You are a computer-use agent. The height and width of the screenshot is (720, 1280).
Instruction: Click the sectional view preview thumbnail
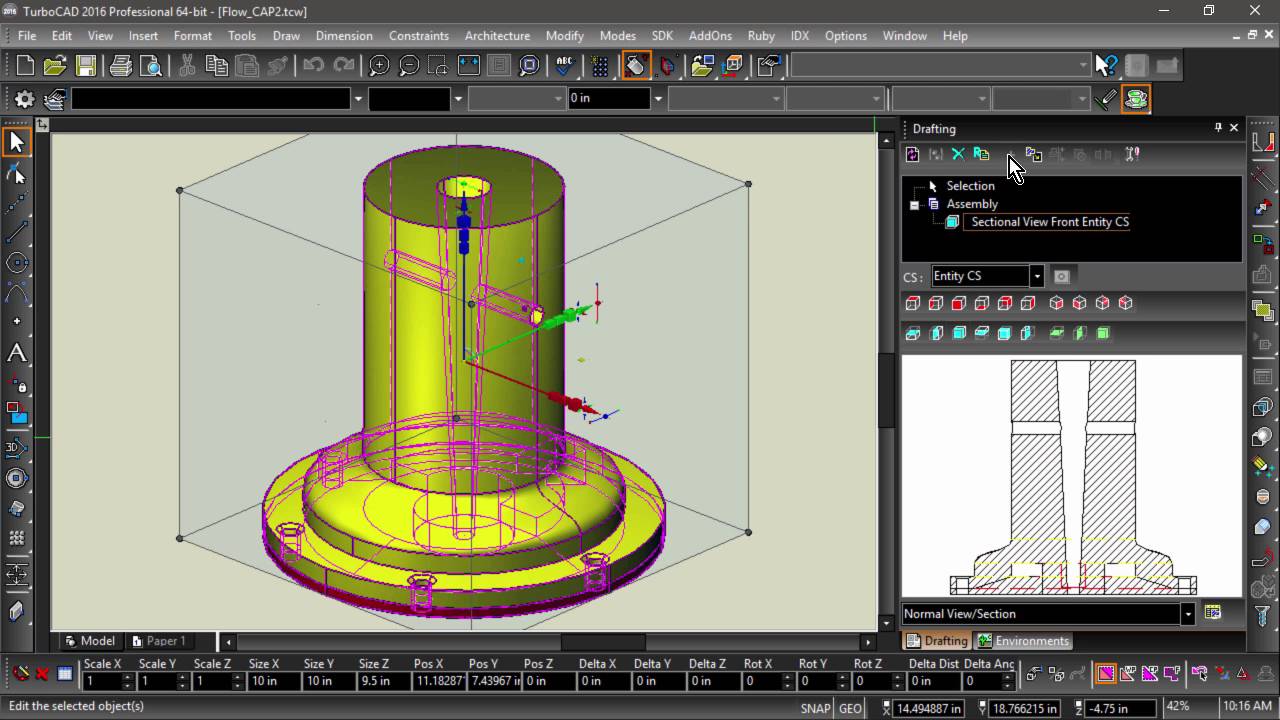[1072, 476]
